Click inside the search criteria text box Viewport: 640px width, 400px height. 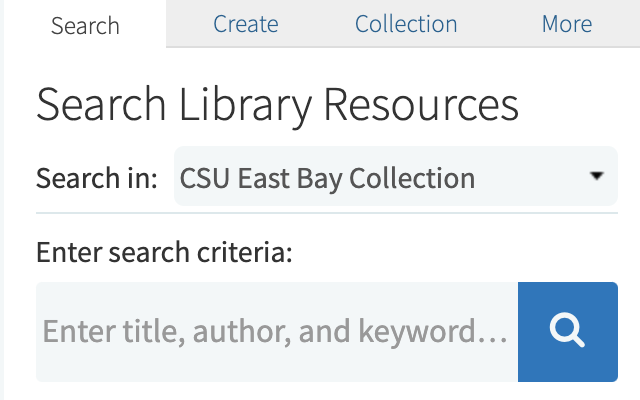click(x=277, y=331)
